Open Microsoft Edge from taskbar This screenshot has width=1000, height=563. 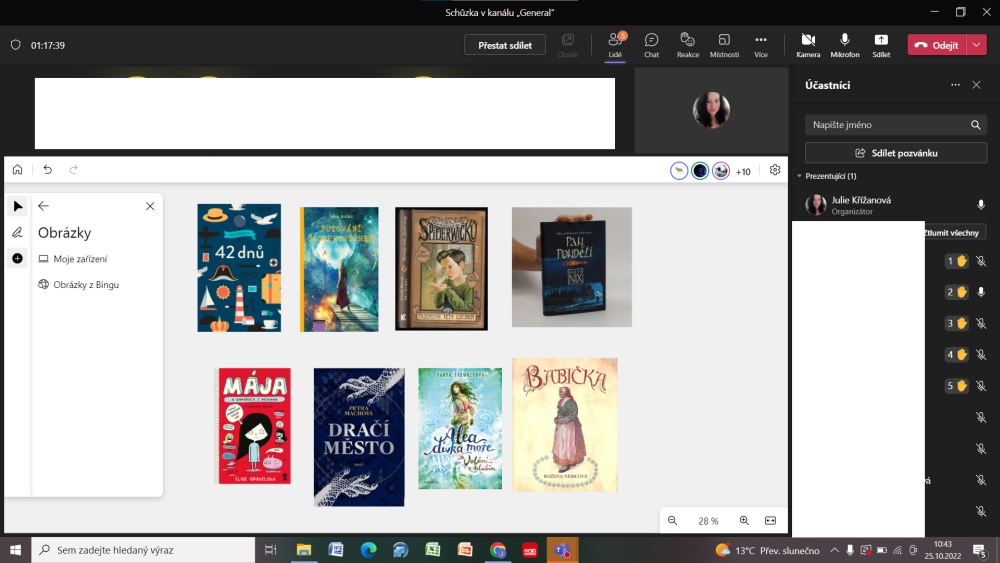[x=368, y=550]
